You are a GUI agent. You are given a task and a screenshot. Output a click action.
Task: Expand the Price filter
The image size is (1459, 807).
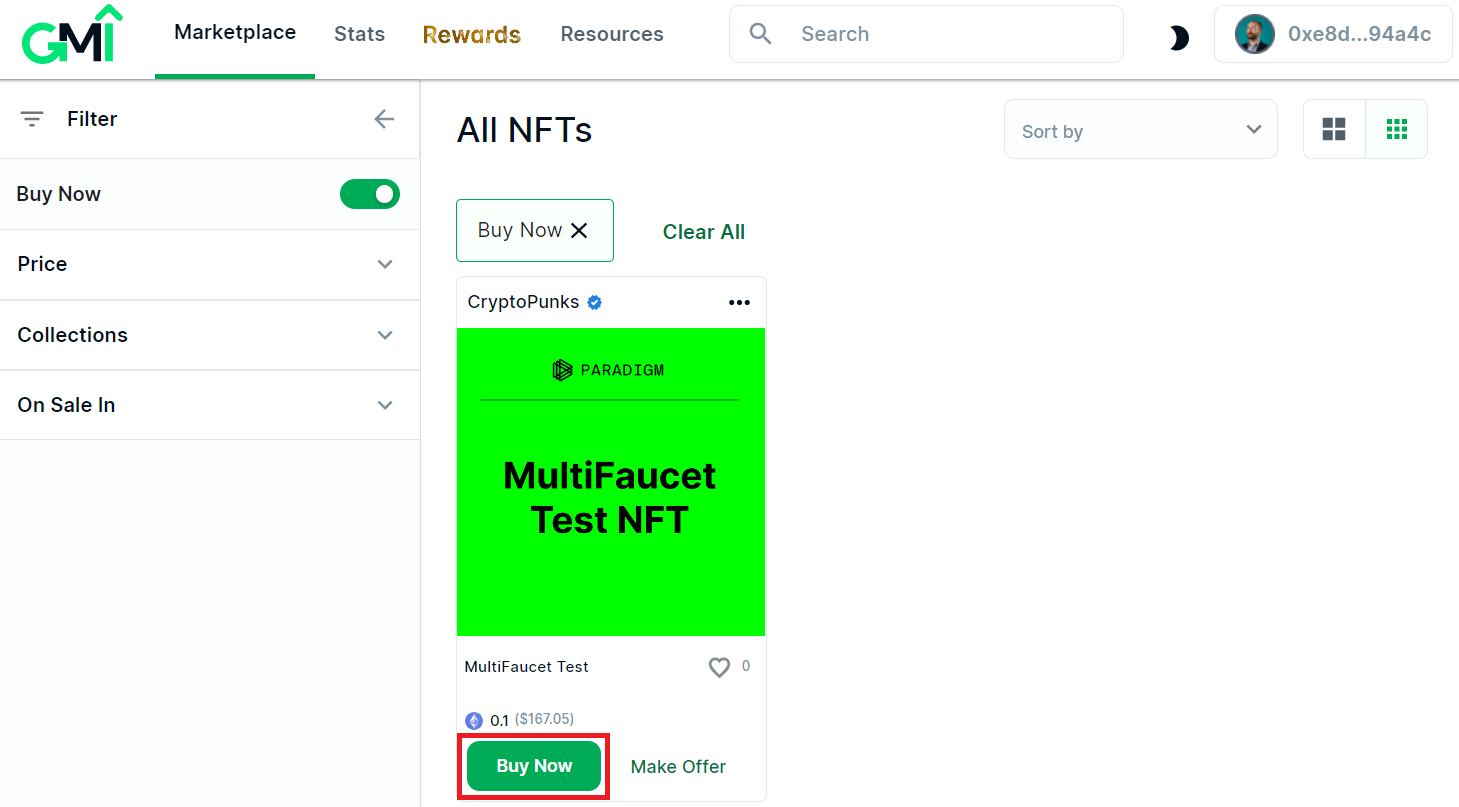point(210,264)
